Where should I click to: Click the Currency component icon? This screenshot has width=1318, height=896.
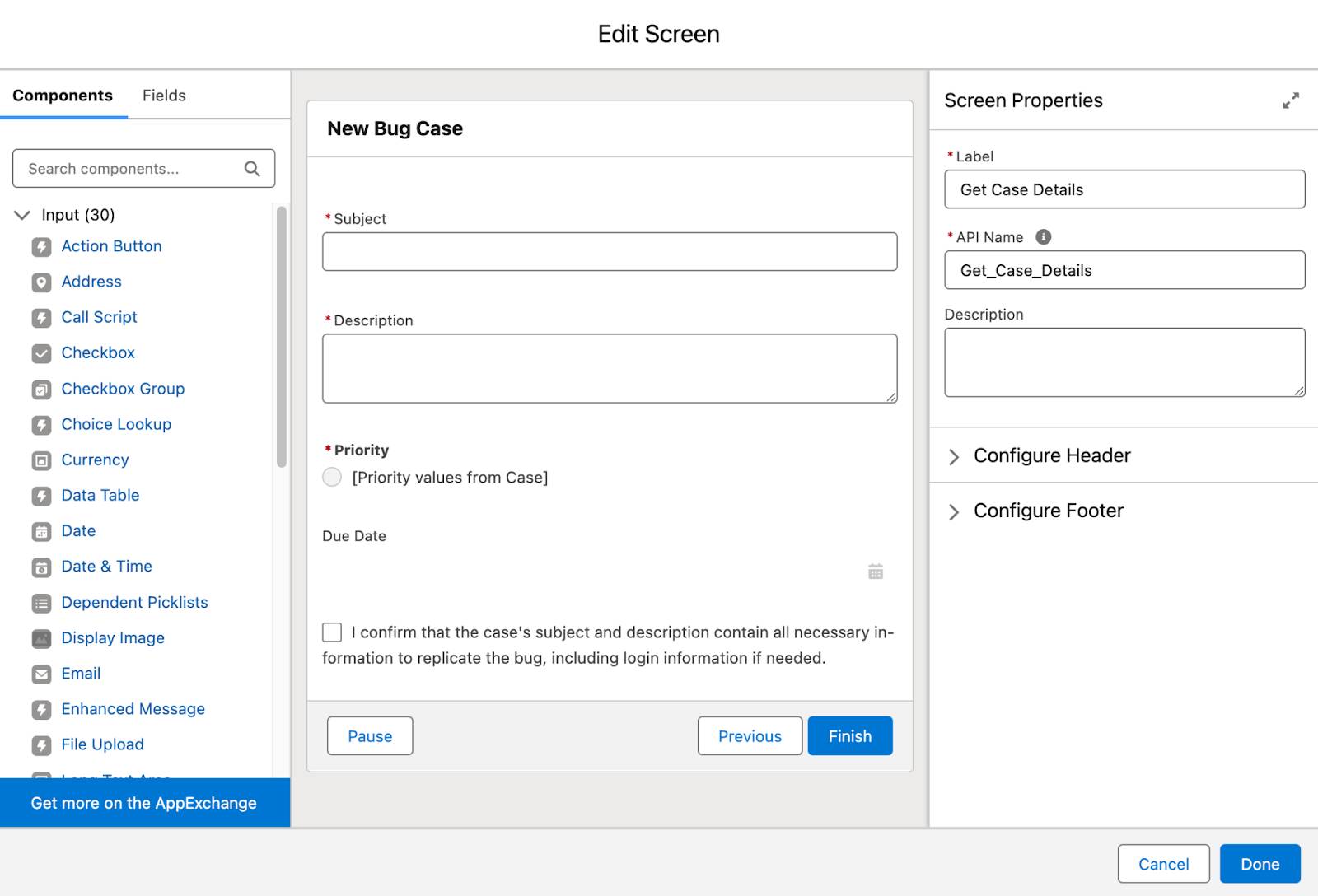click(x=41, y=460)
